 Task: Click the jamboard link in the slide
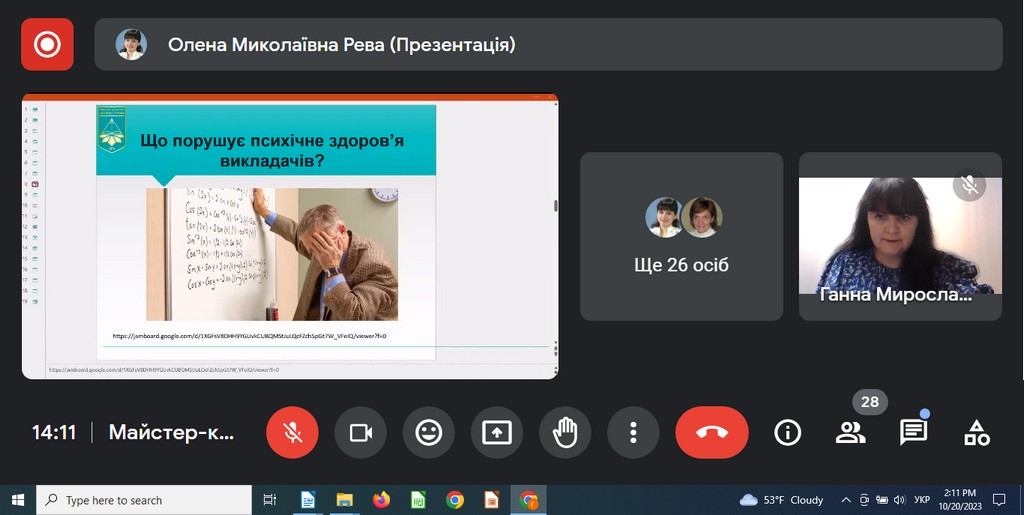pos(249,336)
